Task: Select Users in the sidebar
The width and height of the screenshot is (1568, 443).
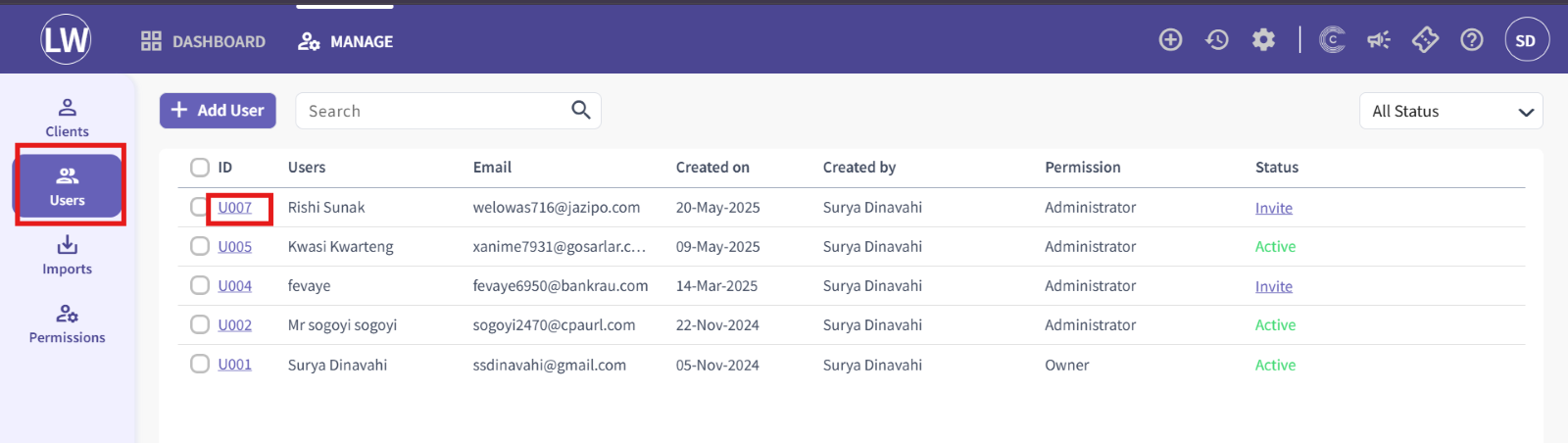Action: pos(67,186)
